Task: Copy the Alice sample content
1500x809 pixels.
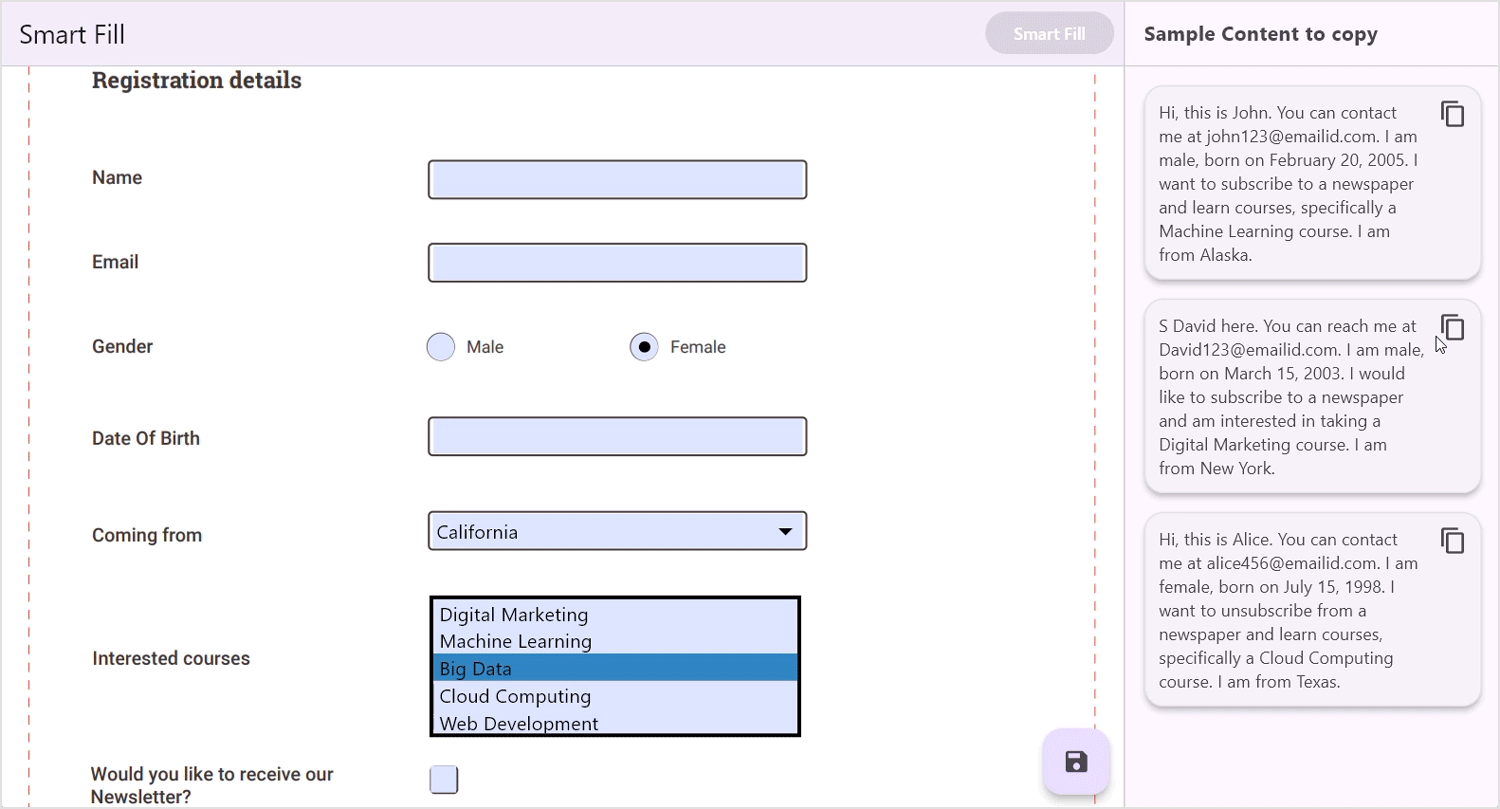Action: click(1452, 541)
